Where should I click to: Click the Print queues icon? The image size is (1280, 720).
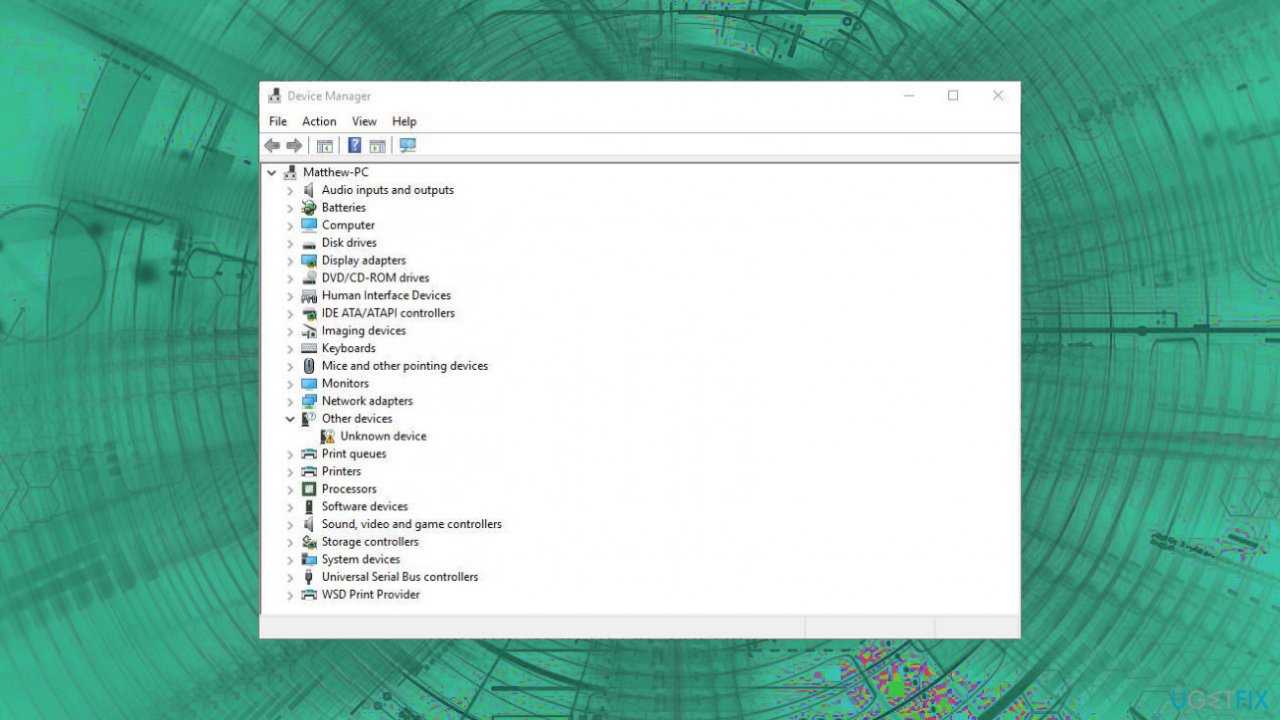309,454
